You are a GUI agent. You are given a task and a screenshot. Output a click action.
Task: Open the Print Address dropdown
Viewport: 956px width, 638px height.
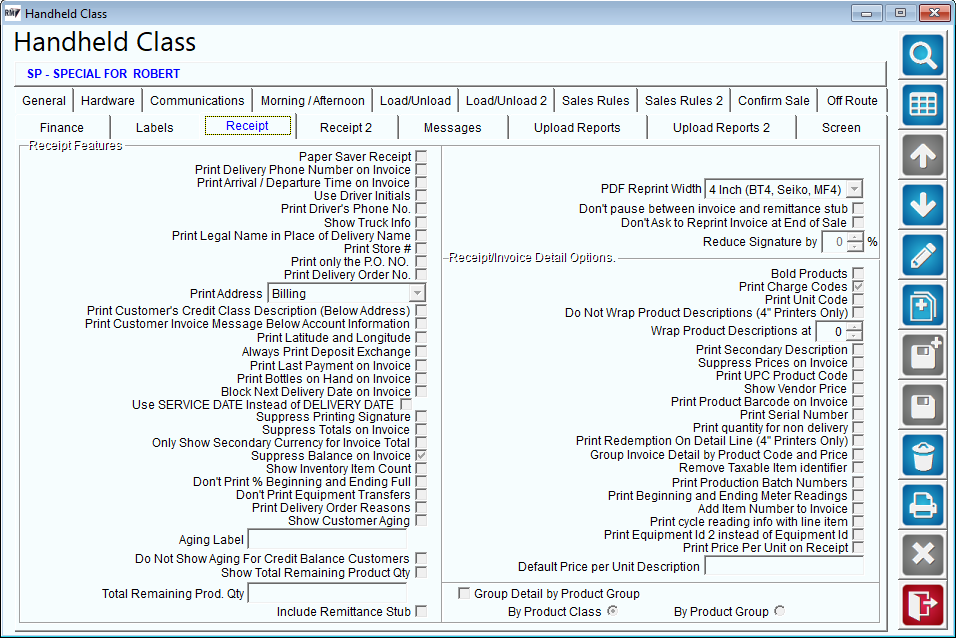coord(417,293)
